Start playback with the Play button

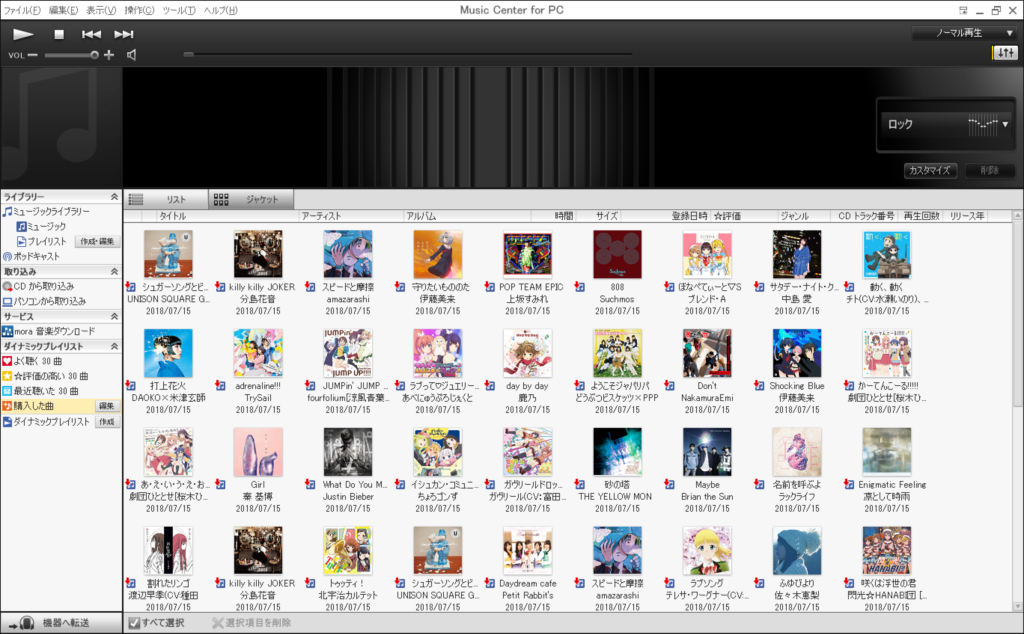(23, 34)
